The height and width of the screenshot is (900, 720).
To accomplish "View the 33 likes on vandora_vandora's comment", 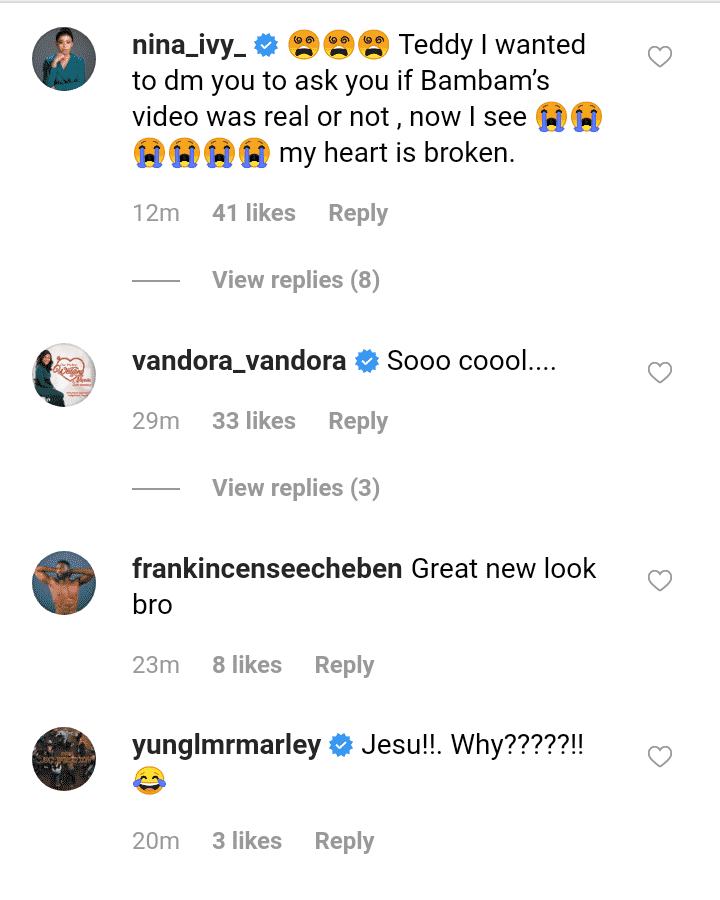I will pyautogui.click(x=254, y=421).
